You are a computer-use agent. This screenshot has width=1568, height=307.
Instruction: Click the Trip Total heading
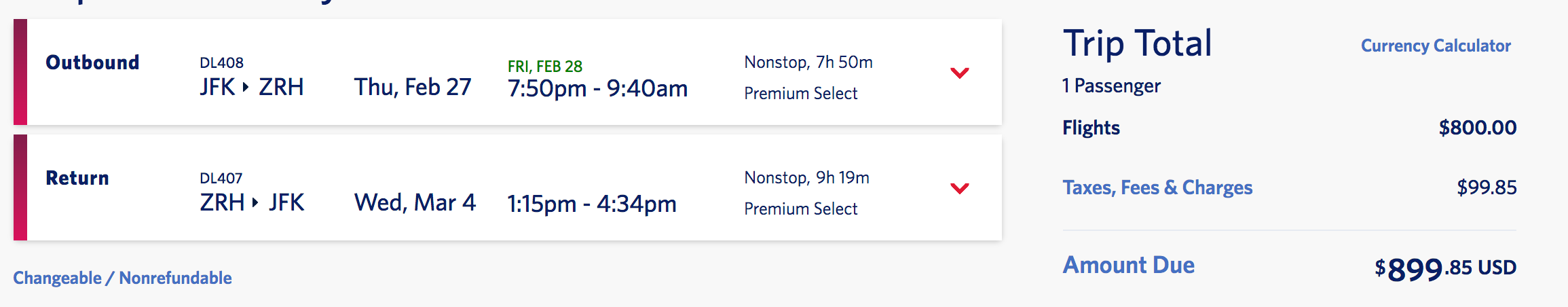(x=1137, y=43)
